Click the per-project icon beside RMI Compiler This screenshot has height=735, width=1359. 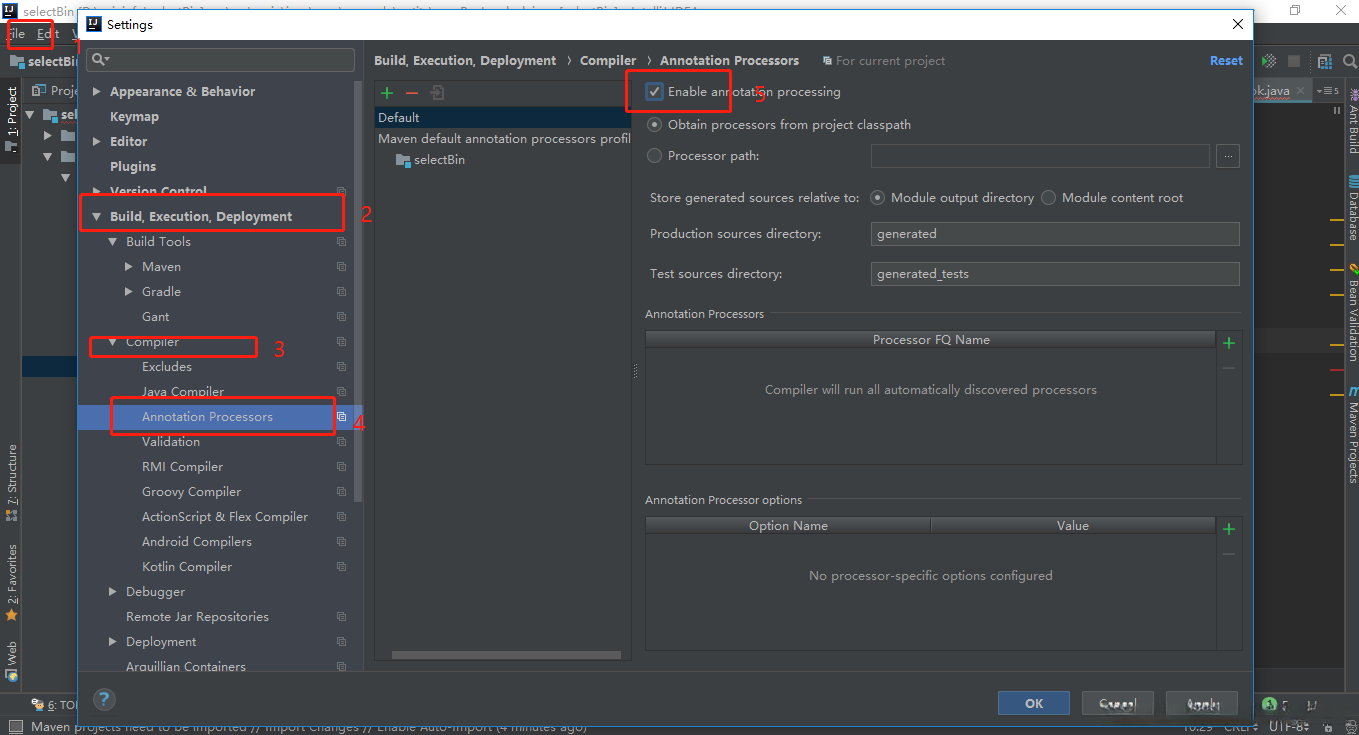[x=341, y=467]
